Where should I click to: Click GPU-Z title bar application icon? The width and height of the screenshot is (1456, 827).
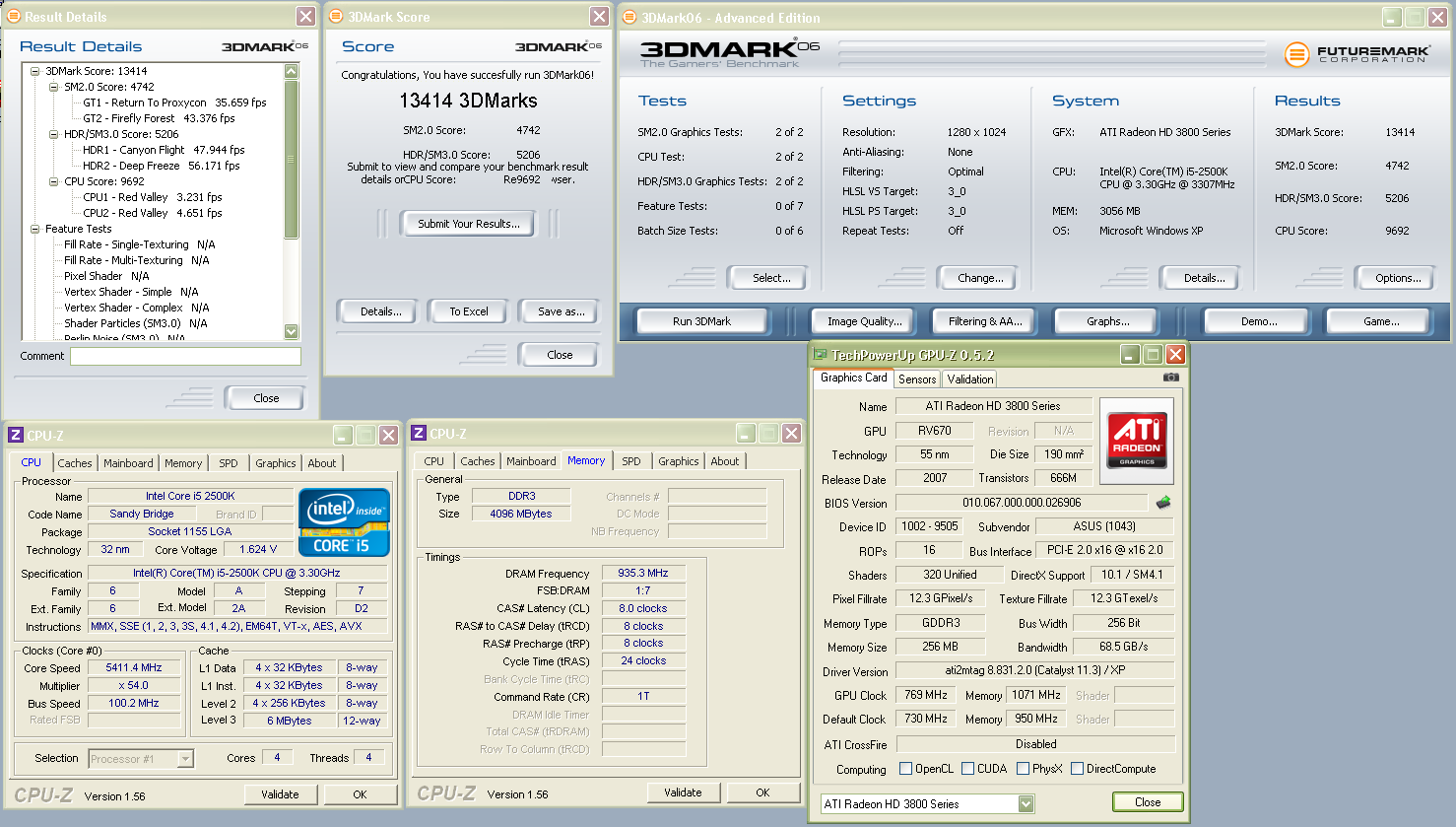[820, 355]
